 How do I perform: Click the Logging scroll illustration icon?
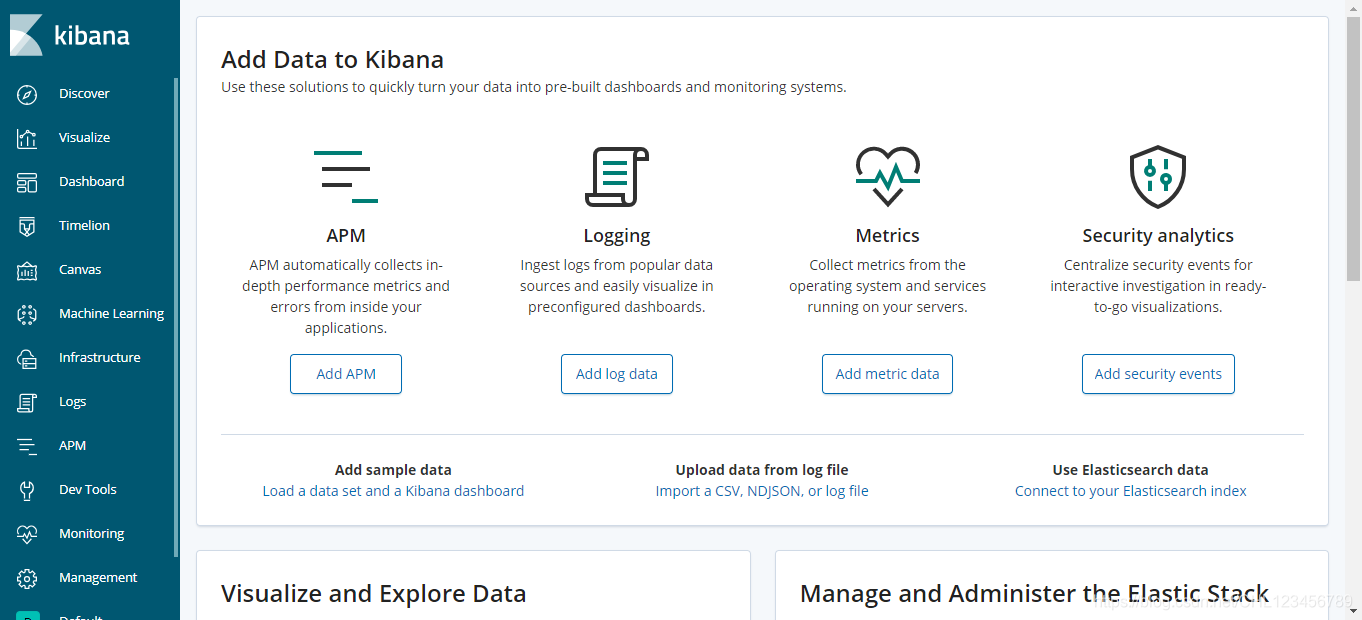tap(617, 177)
